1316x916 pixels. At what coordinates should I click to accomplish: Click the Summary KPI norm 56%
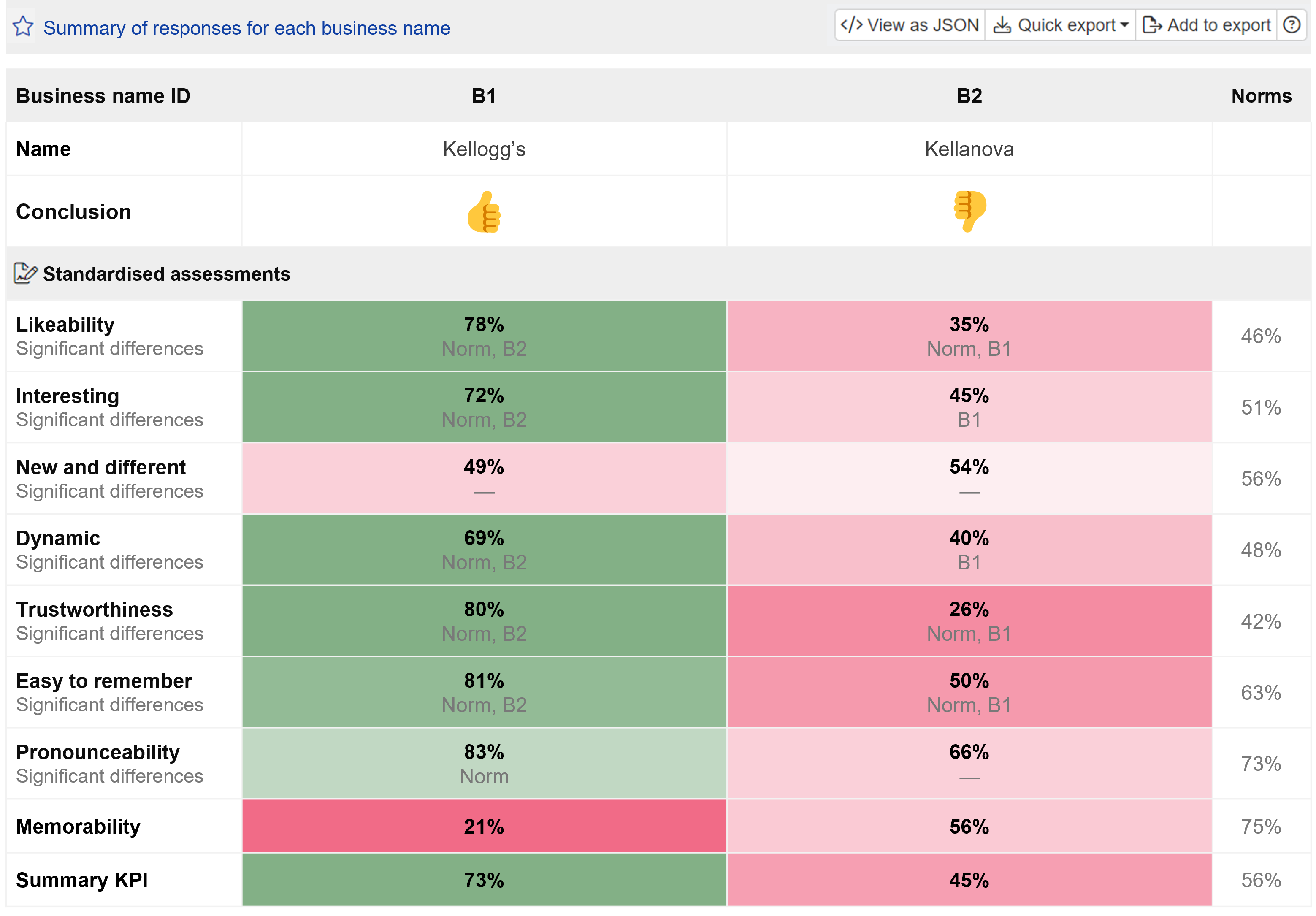click(x=1261, y=881)
